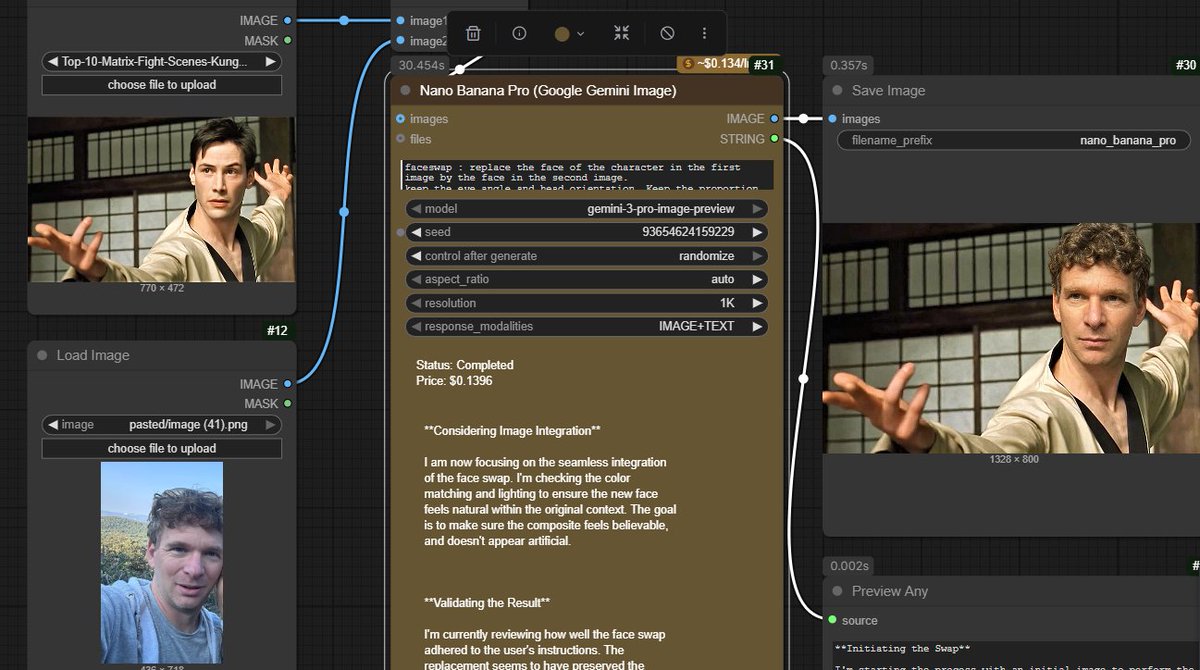Click the Preview Any text output area

pyautogui.click(x=1015, y=655)
